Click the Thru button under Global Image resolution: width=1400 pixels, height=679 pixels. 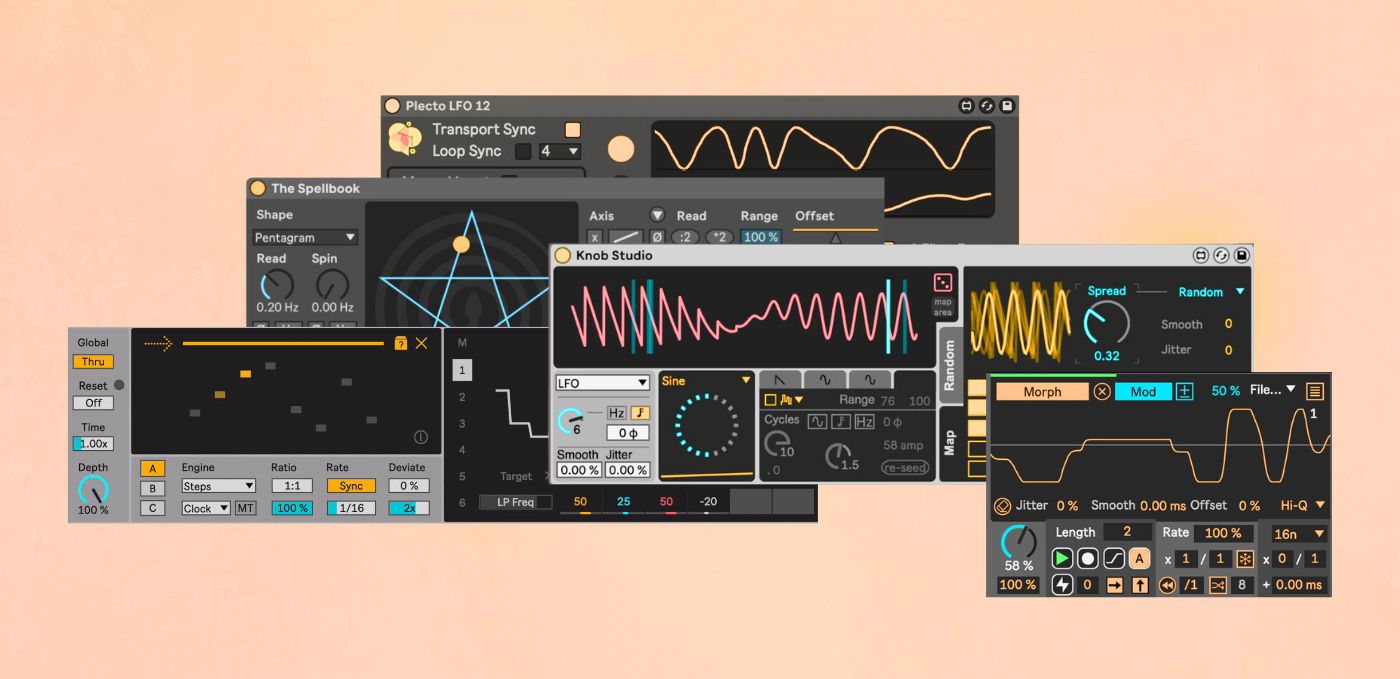[x=93, y=362]
